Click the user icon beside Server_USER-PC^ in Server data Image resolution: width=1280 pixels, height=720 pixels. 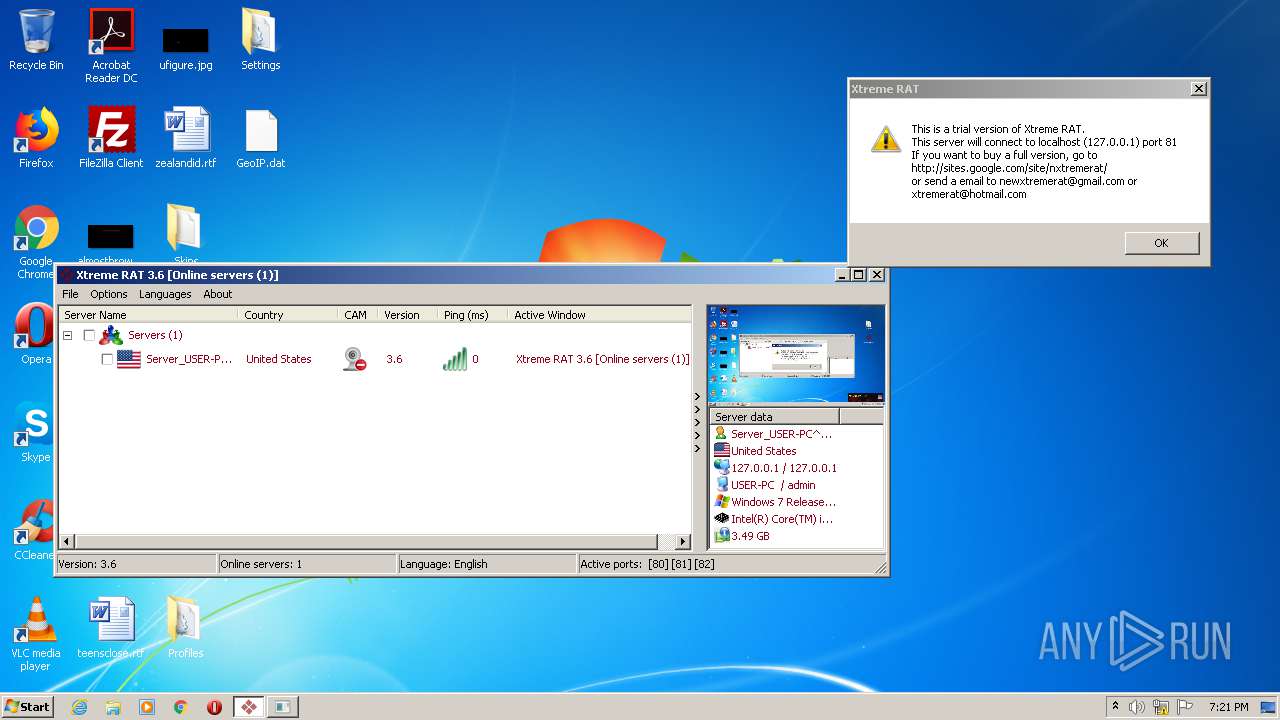click(720, 434)
